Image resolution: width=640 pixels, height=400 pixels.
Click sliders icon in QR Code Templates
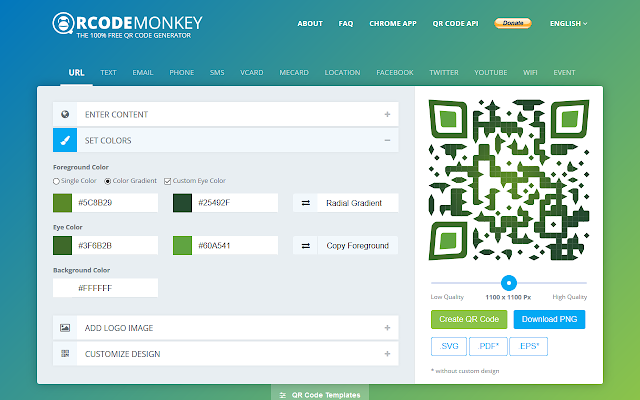click(282, 395)
